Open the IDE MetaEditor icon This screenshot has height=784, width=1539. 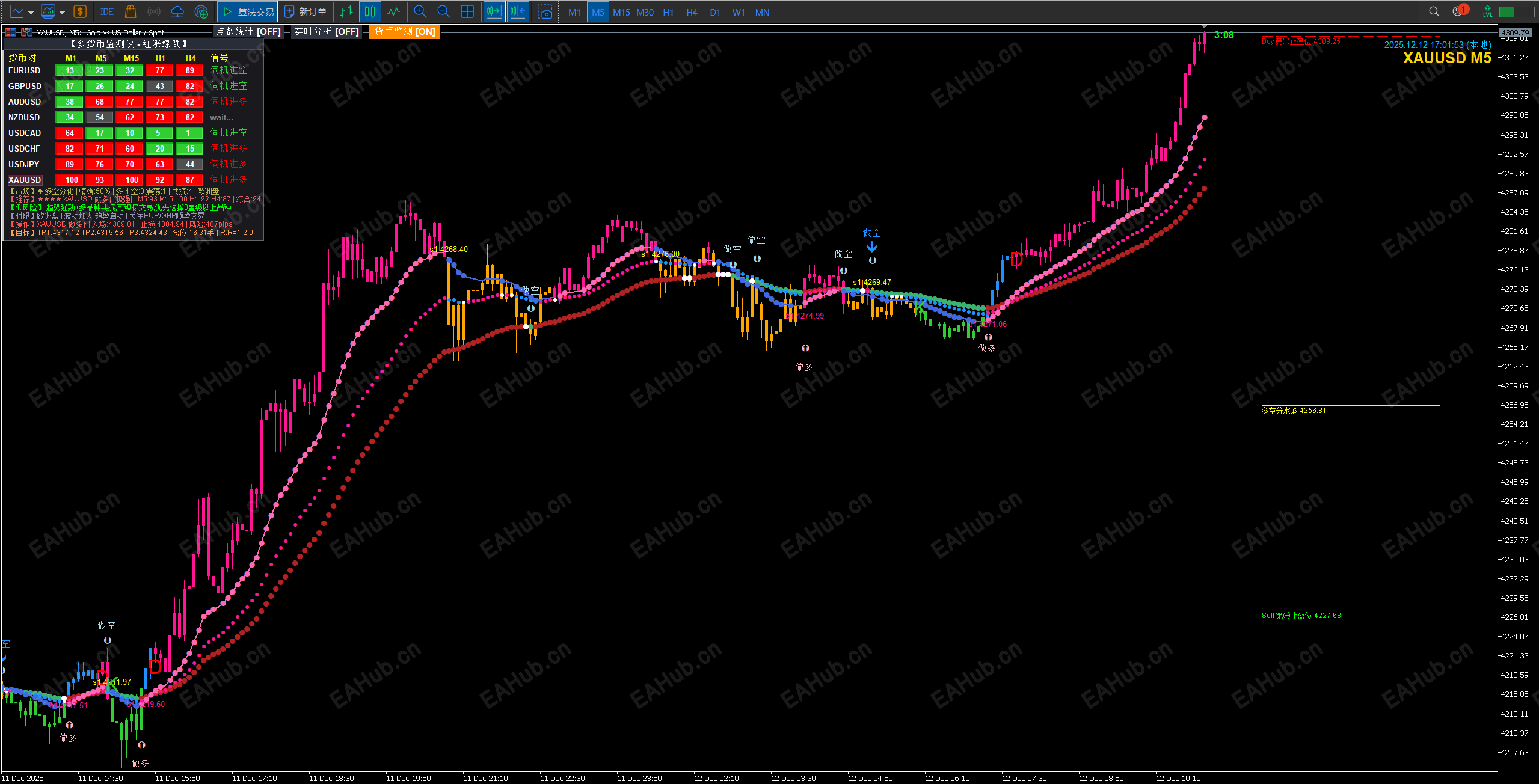pos(107,12)
